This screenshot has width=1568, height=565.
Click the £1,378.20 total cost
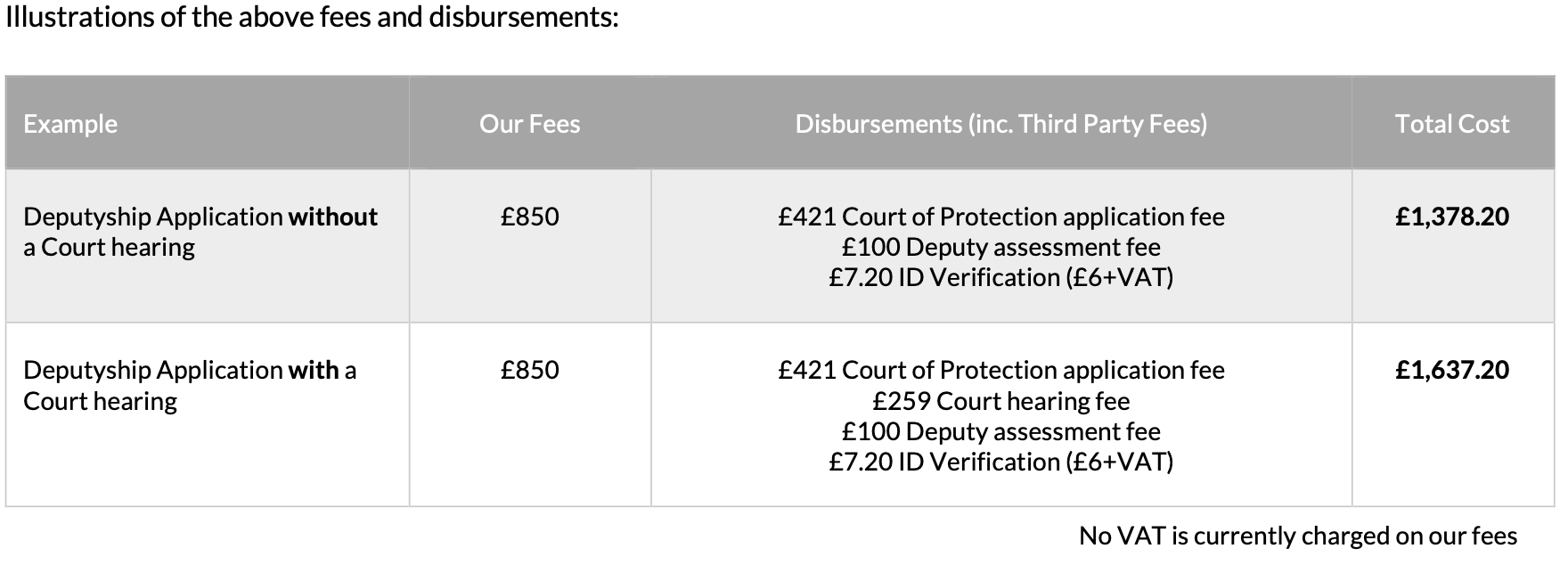[1452, 217]
